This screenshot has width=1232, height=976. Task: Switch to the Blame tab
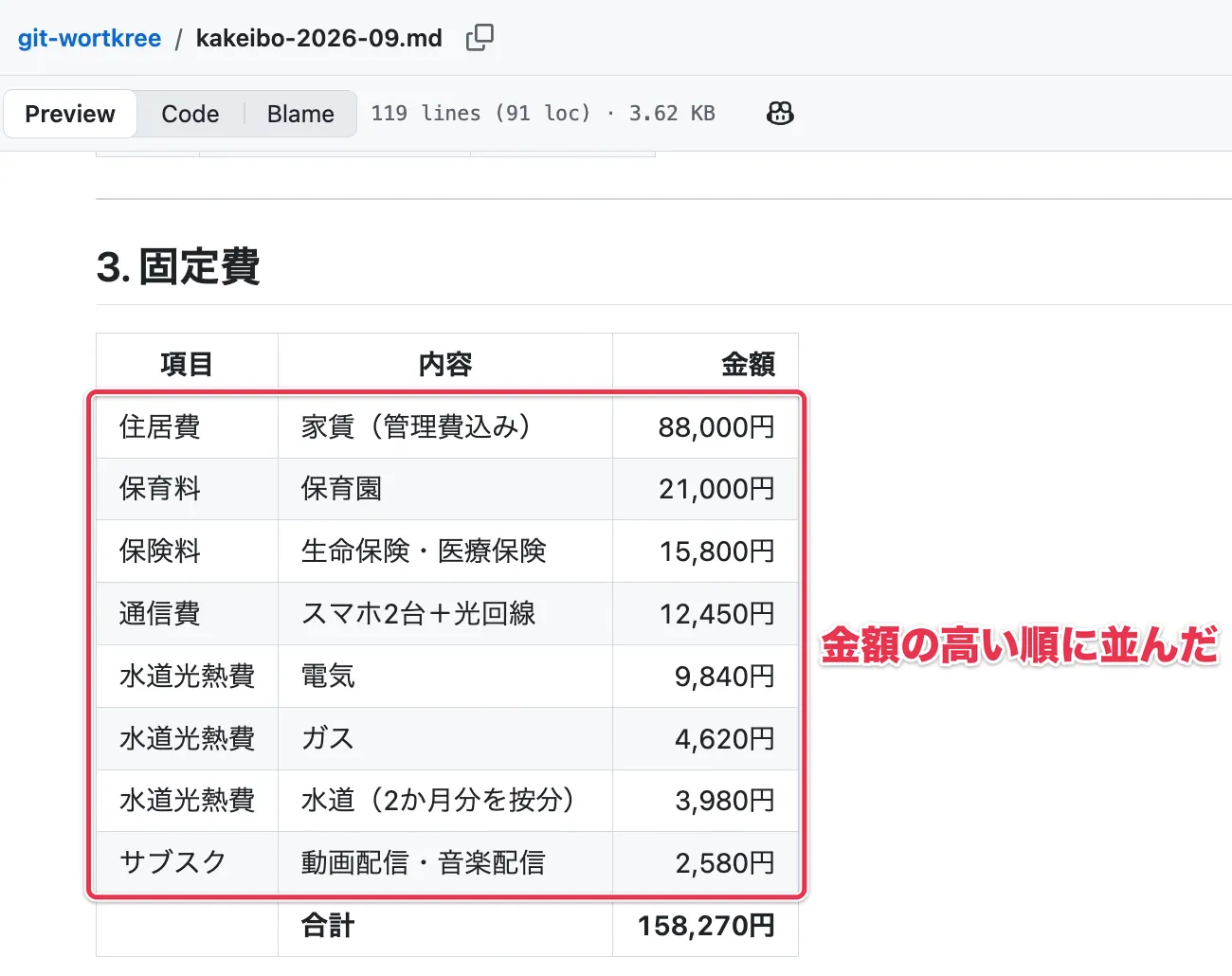(300, 114)
